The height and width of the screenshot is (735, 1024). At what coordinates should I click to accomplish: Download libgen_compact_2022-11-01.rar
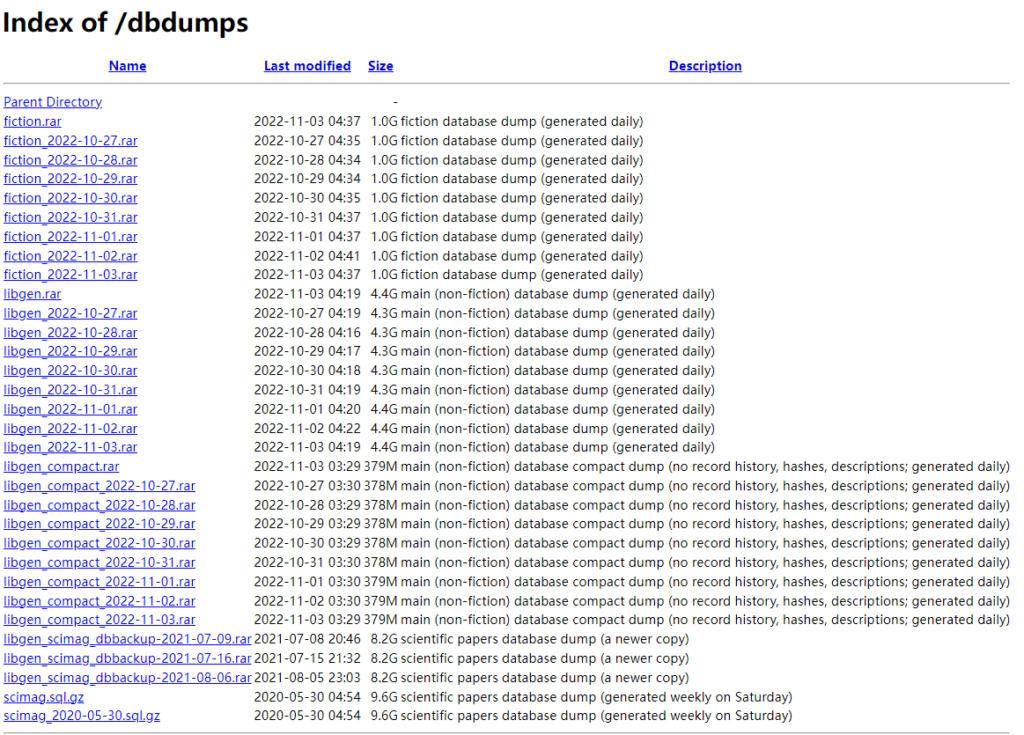99,582
